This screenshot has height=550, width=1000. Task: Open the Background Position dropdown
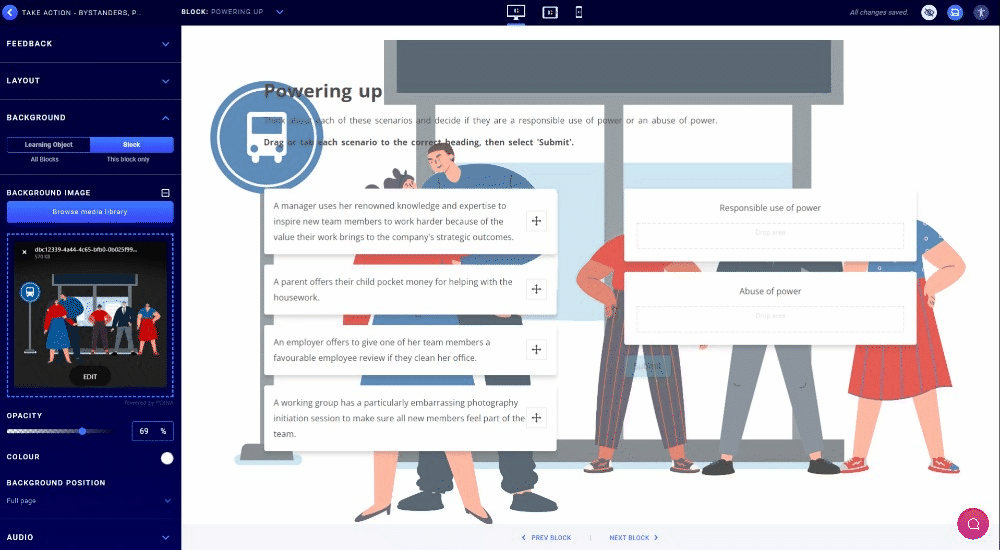[x=90, y=501]
